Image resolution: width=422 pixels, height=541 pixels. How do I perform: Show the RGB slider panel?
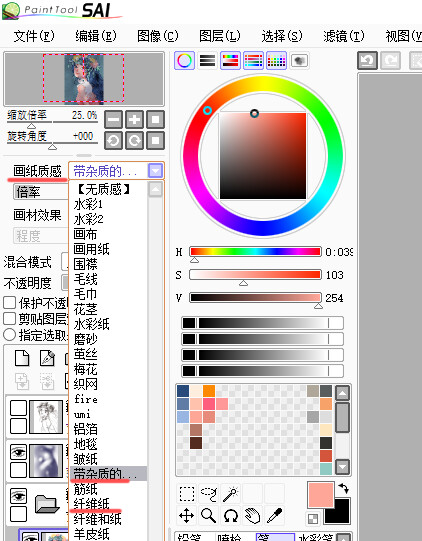tap(207, 61)
